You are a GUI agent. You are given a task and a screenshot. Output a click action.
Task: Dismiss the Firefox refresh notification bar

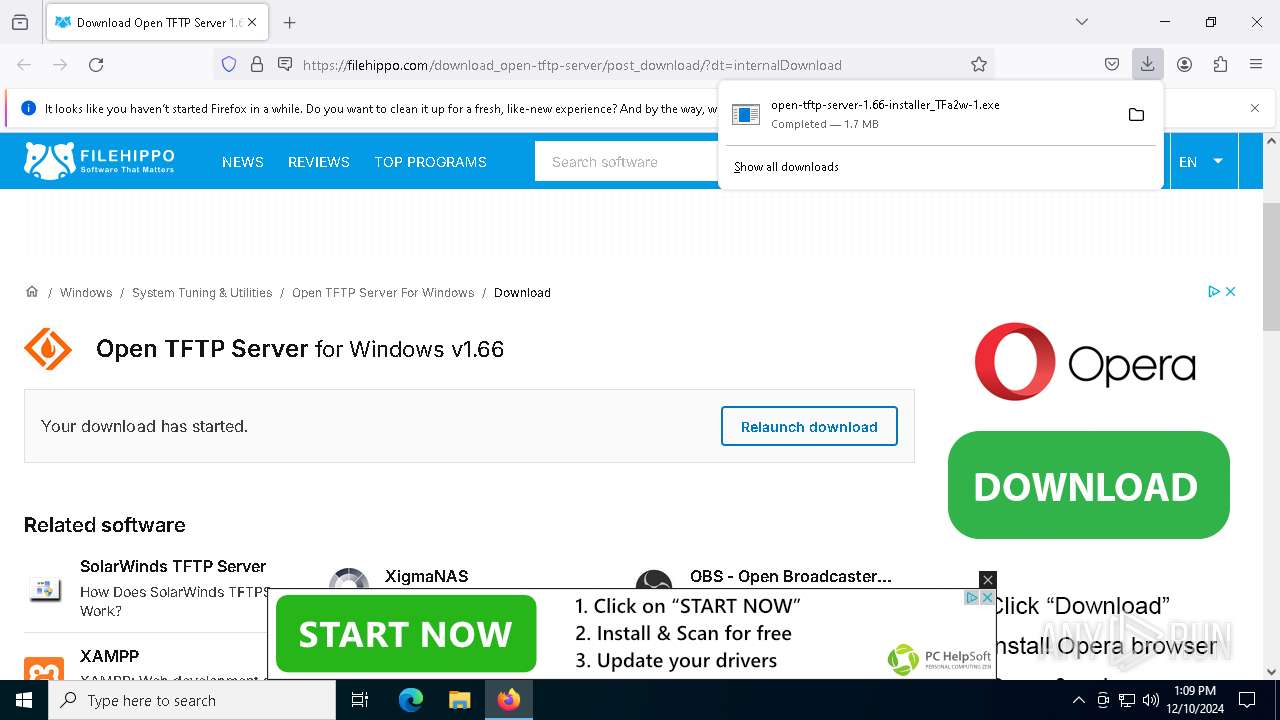1255,108
